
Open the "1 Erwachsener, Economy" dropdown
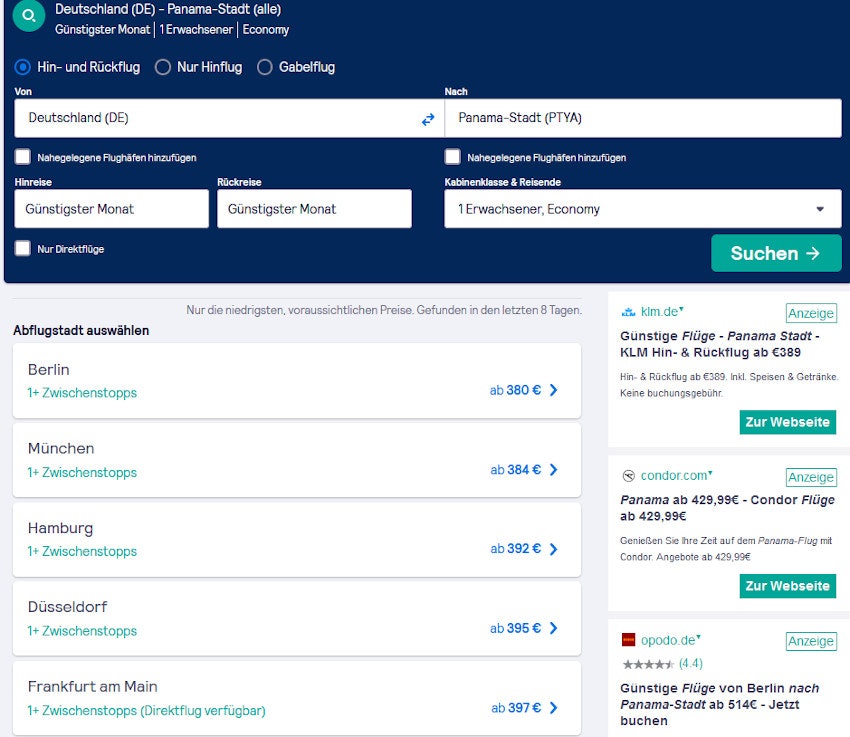pos(643,208)
